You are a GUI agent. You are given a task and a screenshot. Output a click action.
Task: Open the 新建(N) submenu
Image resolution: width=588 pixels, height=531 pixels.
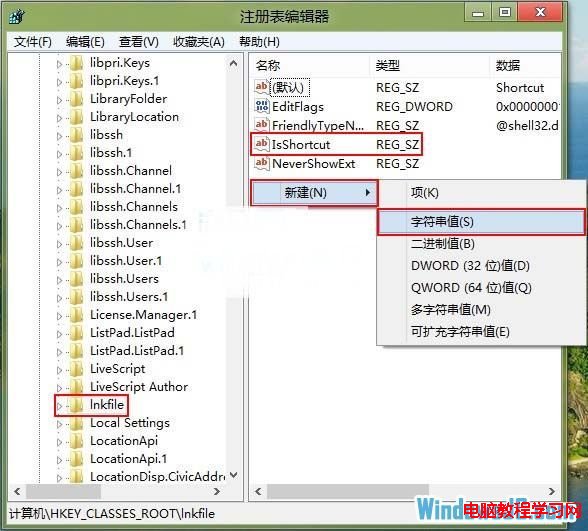pyautogui.click(x=314, y=193)
